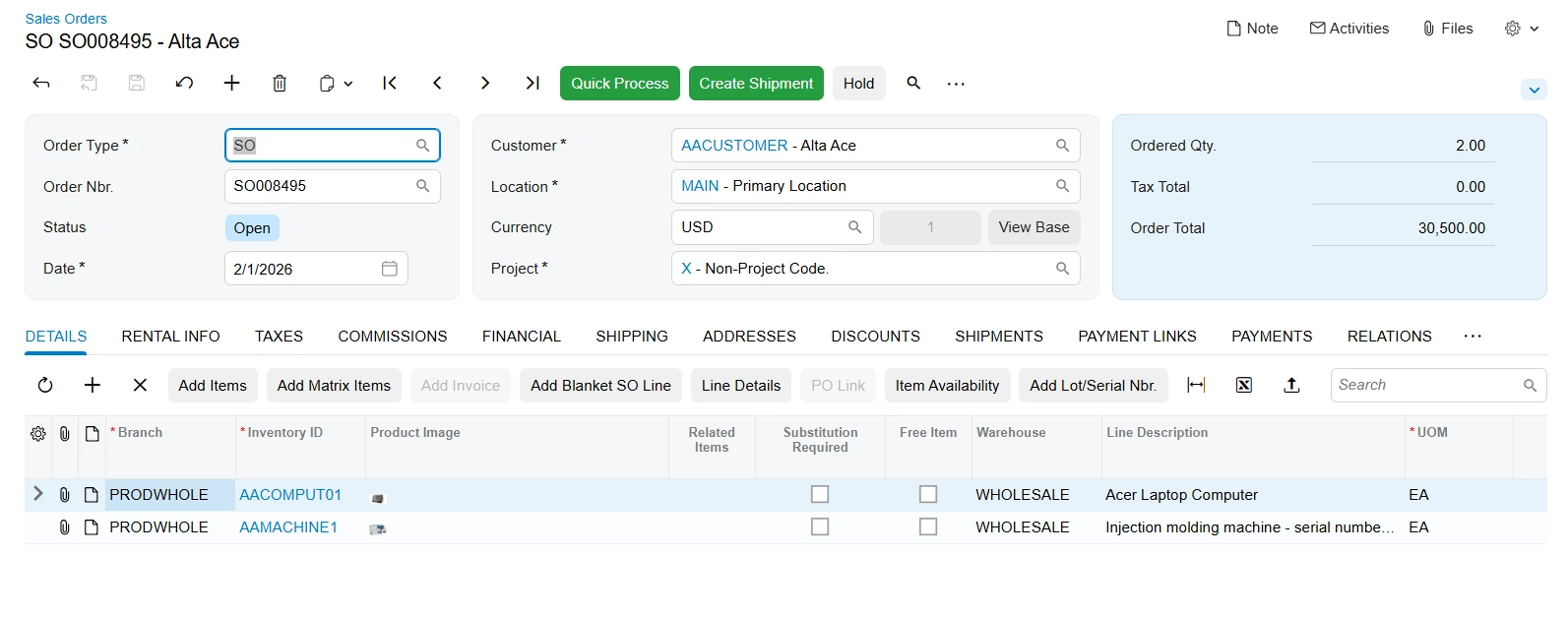The height and width of the screenshot is (618, 1568).
Task: Switch to the RENTAL INFO tab
Action: pos(170,337)
